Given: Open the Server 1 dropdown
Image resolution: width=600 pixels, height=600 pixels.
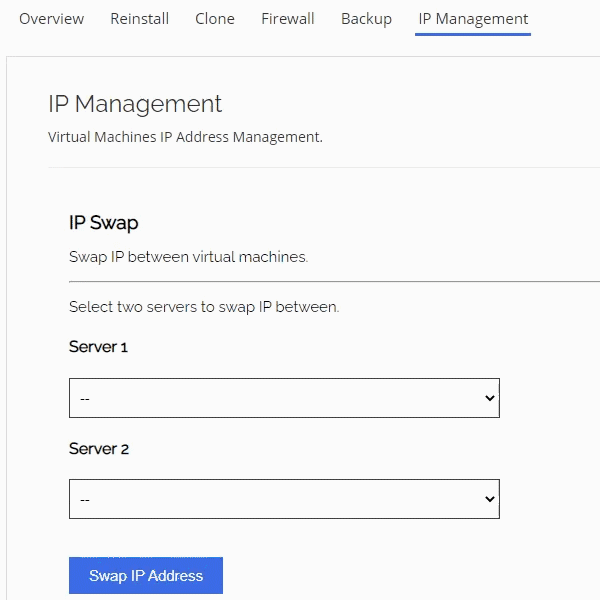Looking at the screenshot, I should pyautogui.click(x=284, y=398).
